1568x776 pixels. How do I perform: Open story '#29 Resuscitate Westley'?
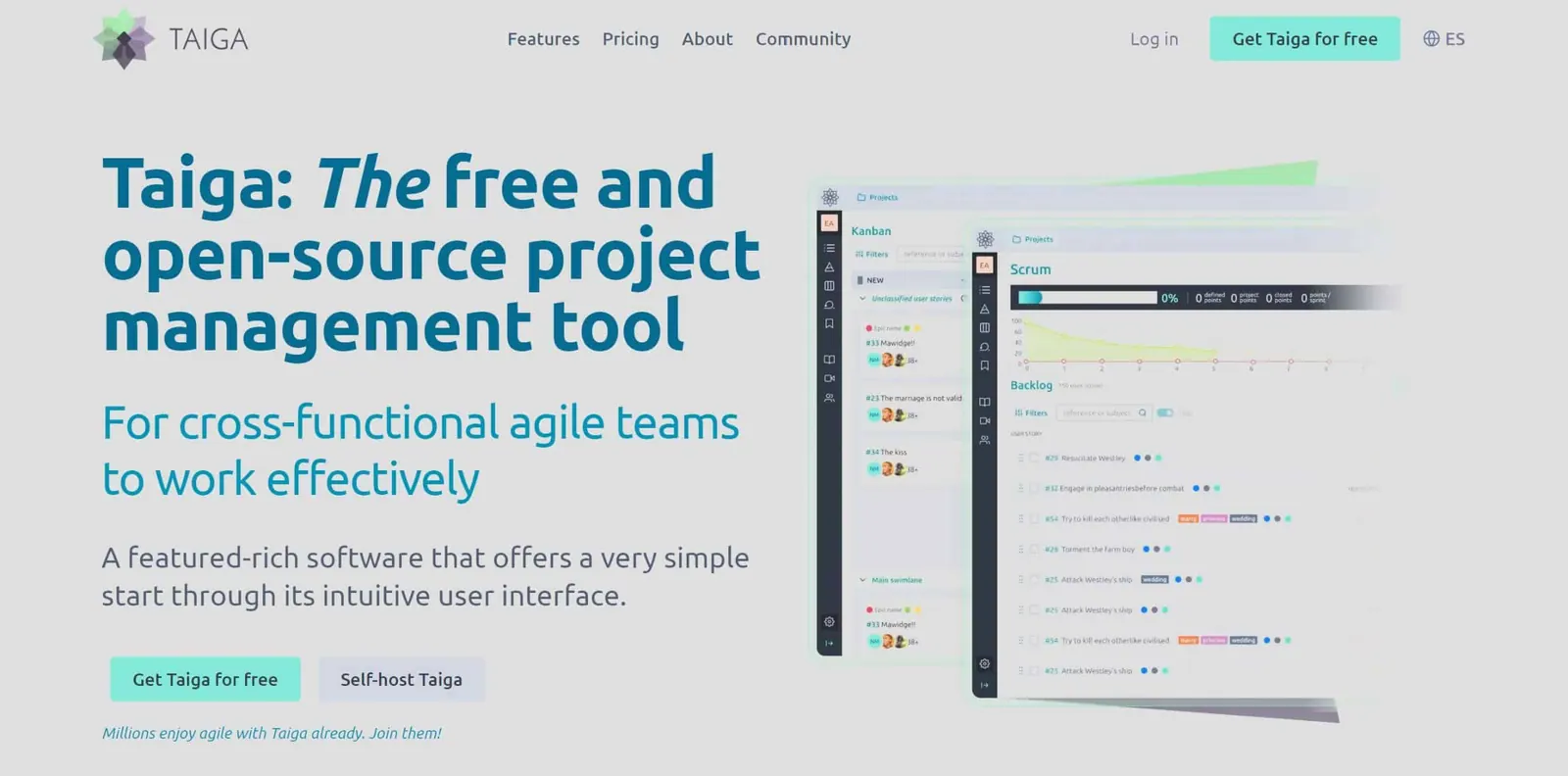point(1085,458)
